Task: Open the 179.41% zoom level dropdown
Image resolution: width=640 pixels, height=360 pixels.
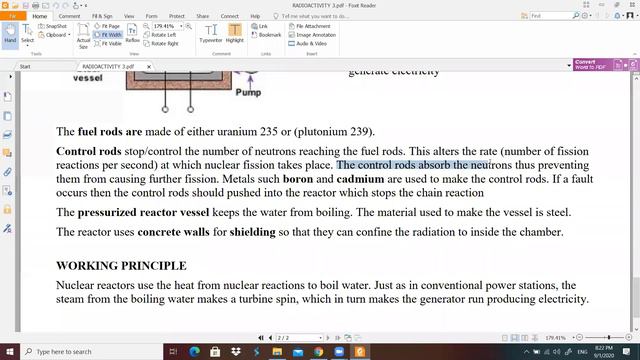Action: 181,26
